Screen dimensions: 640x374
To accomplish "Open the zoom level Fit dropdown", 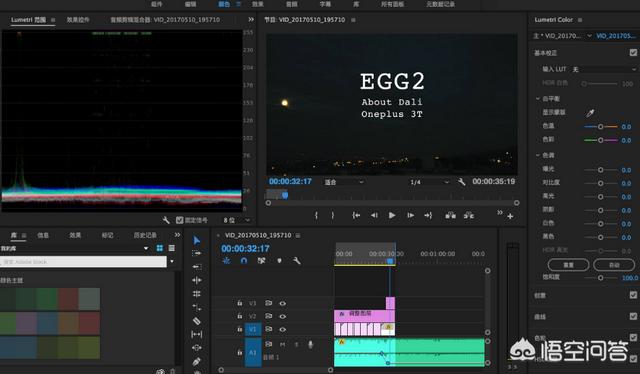I will [344, 182].
